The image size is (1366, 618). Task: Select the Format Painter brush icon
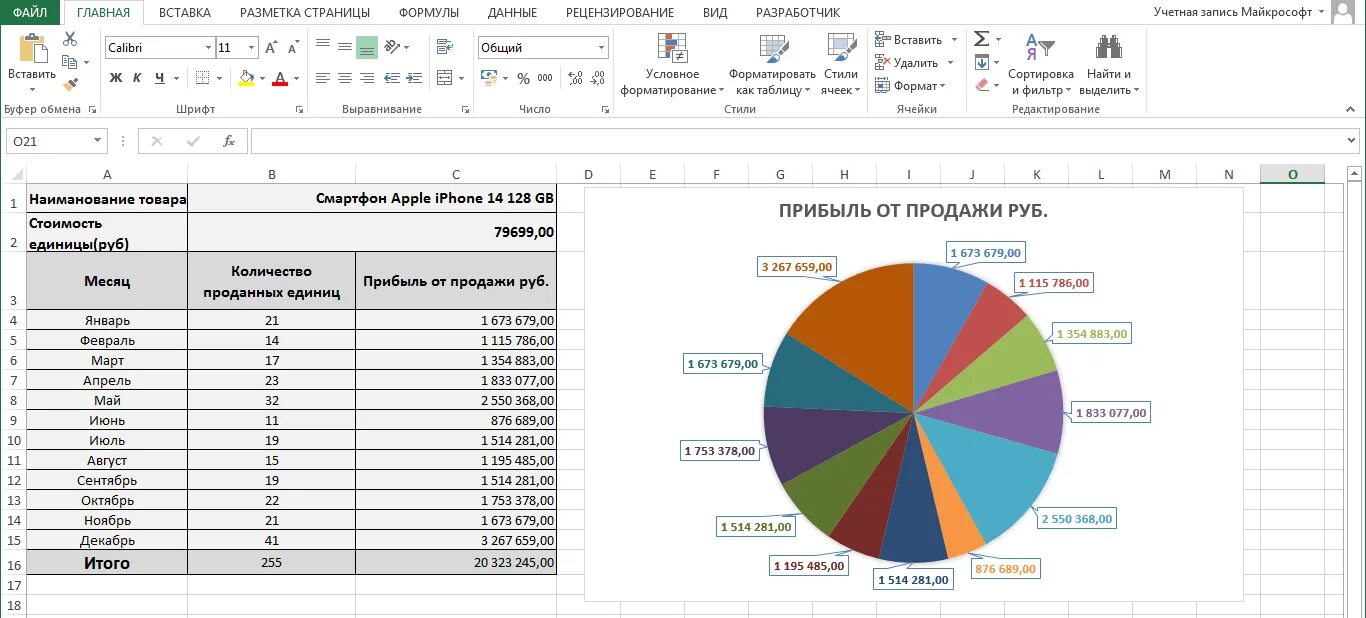tap(70, 85)
